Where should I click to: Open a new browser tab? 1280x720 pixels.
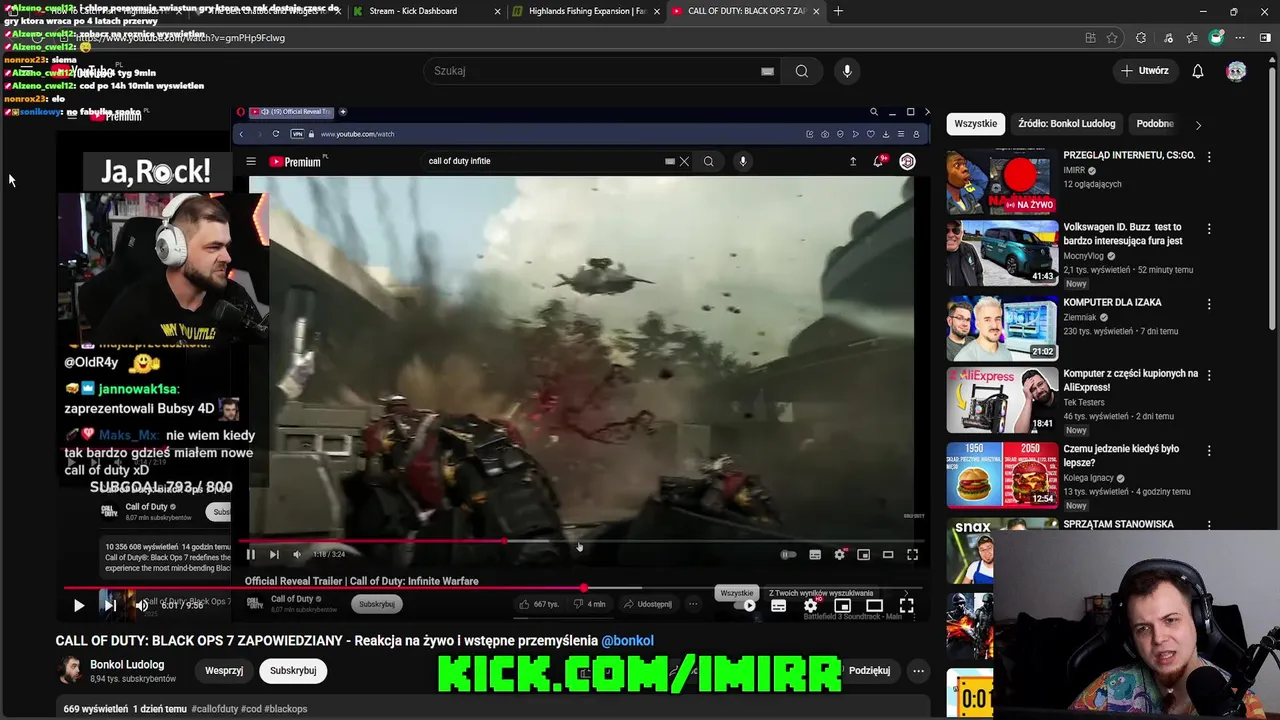[838, 11]
